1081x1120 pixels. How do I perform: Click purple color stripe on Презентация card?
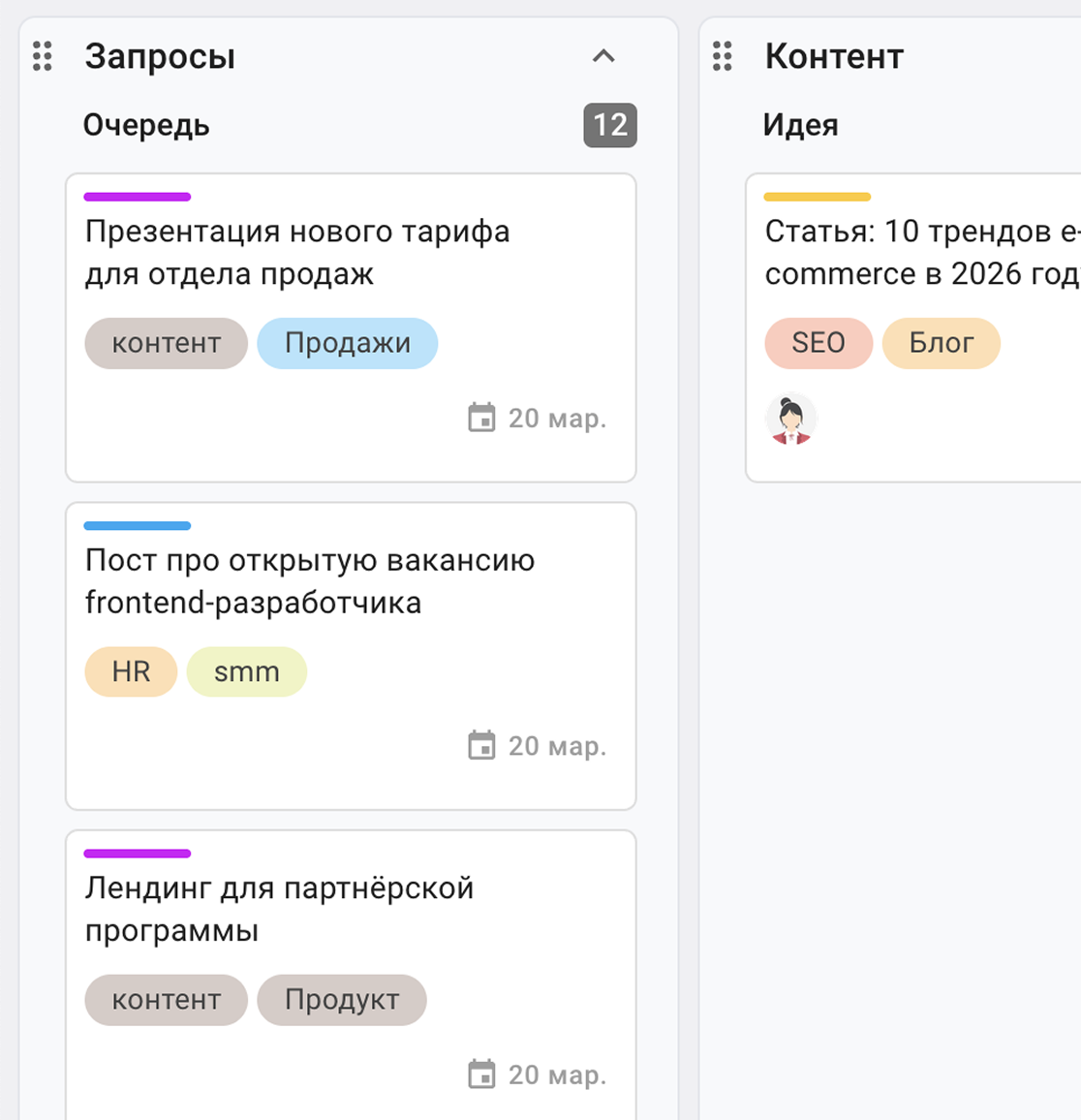[x=138, y=197]
